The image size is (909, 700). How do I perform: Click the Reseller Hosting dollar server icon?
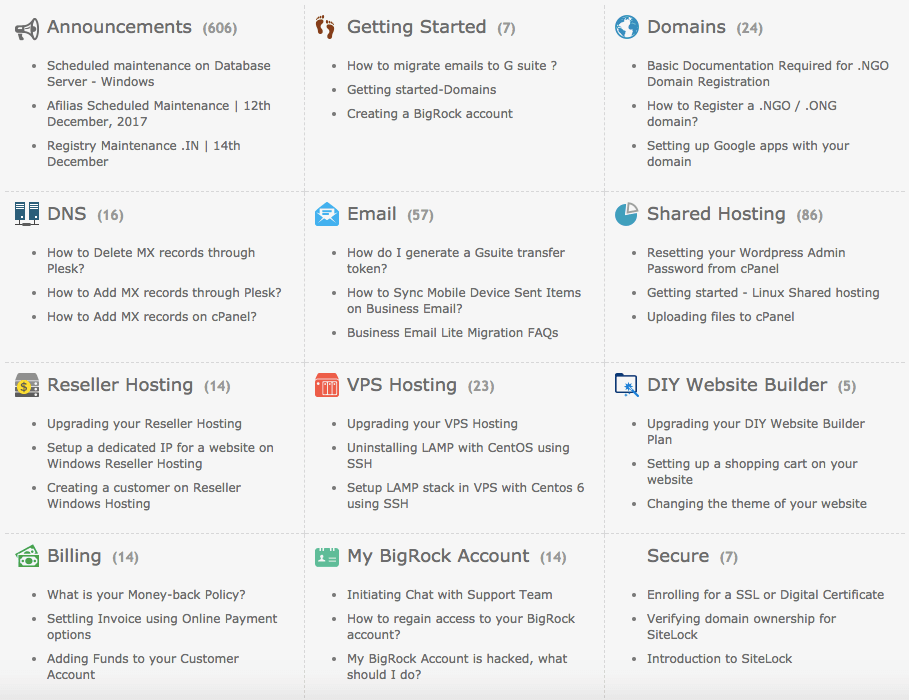27,385
